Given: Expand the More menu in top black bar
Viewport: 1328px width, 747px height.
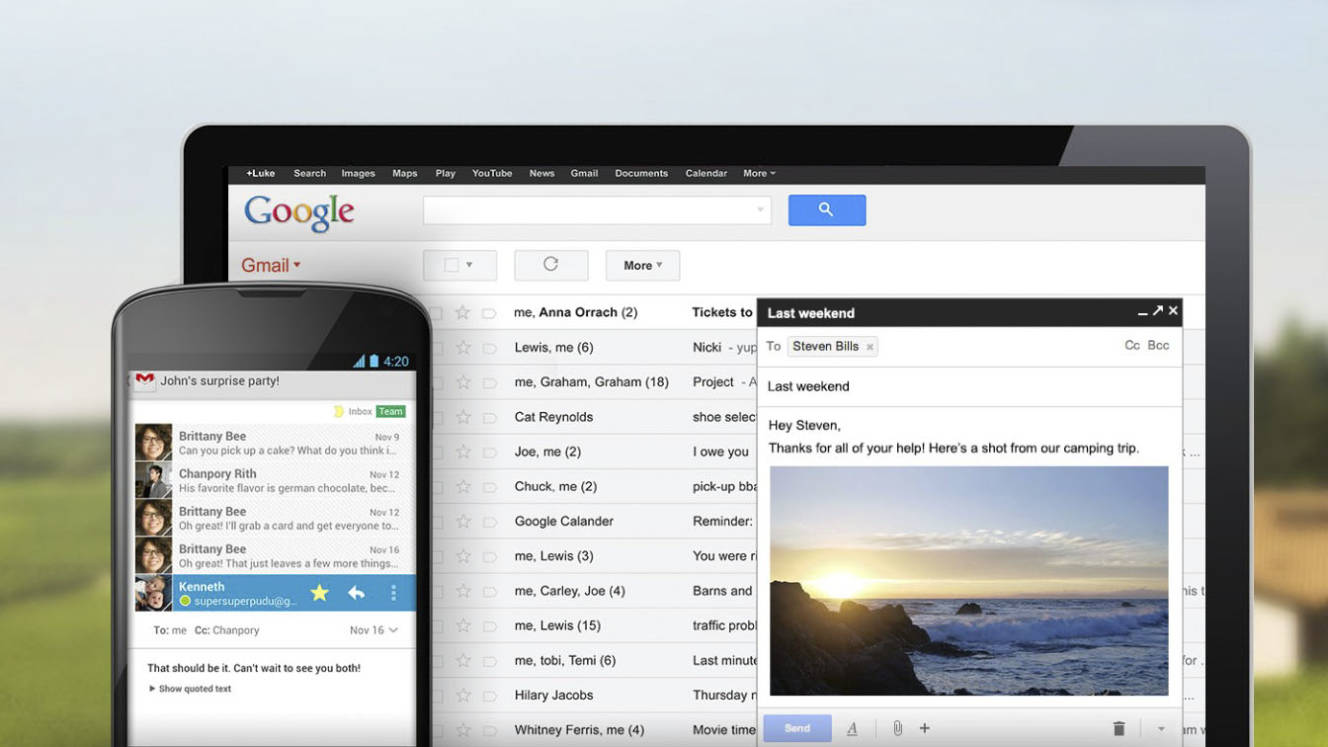Looking at the screenshot, I should (x=759, y=173).
